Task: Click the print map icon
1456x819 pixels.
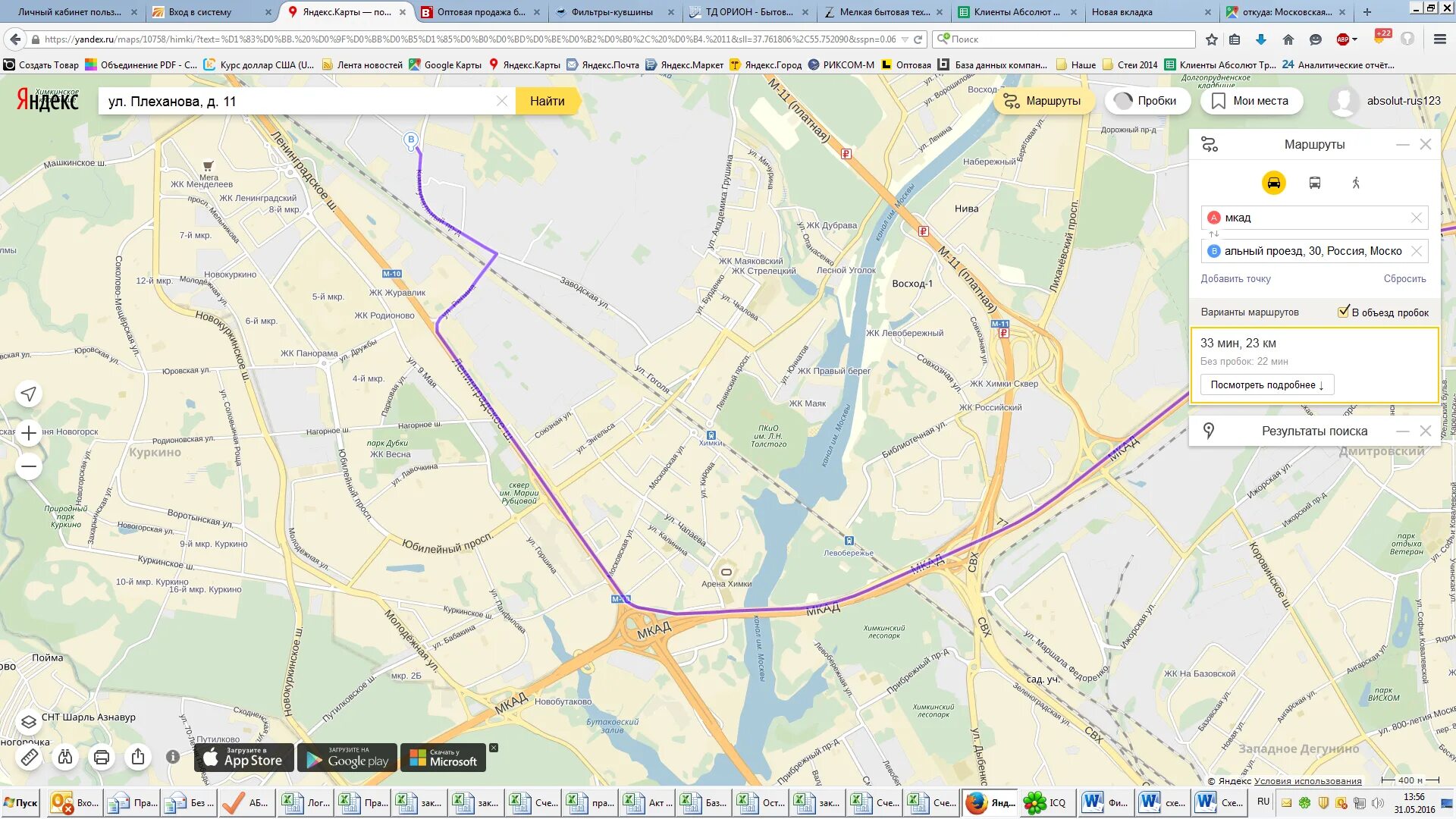Action: pos(102,757)
